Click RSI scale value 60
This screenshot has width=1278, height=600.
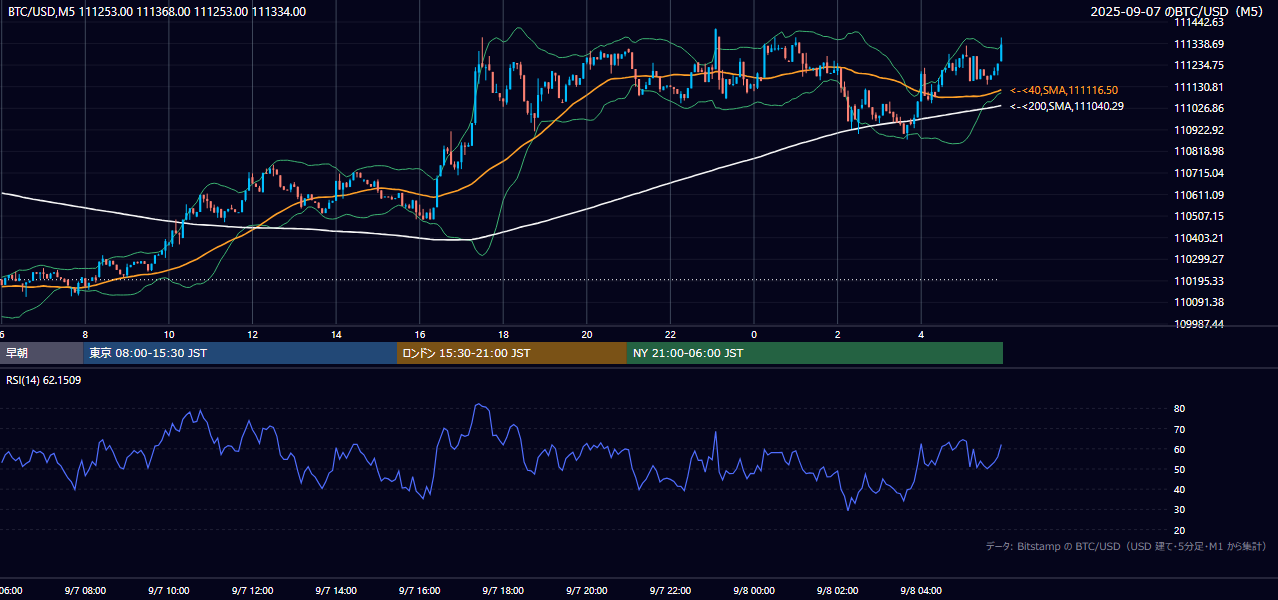tap(1179, 449)
